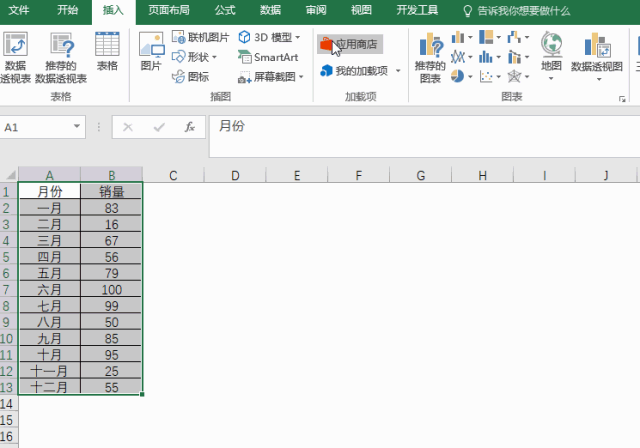
Task: Insert SmartArt graphic
Action: (268, 57)
